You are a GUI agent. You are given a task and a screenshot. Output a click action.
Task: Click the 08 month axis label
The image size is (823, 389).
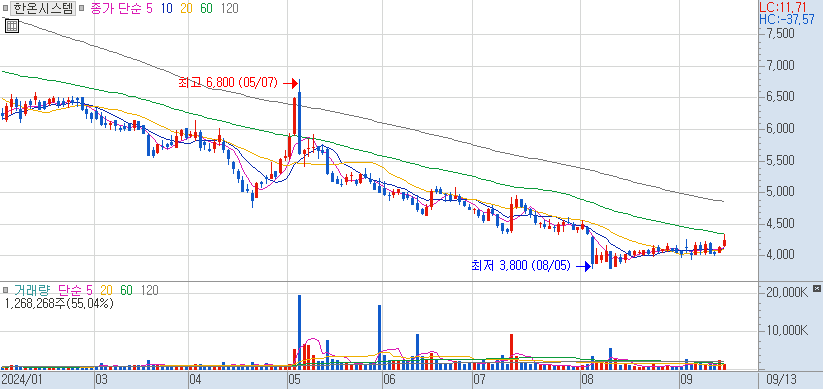(587, 379)
